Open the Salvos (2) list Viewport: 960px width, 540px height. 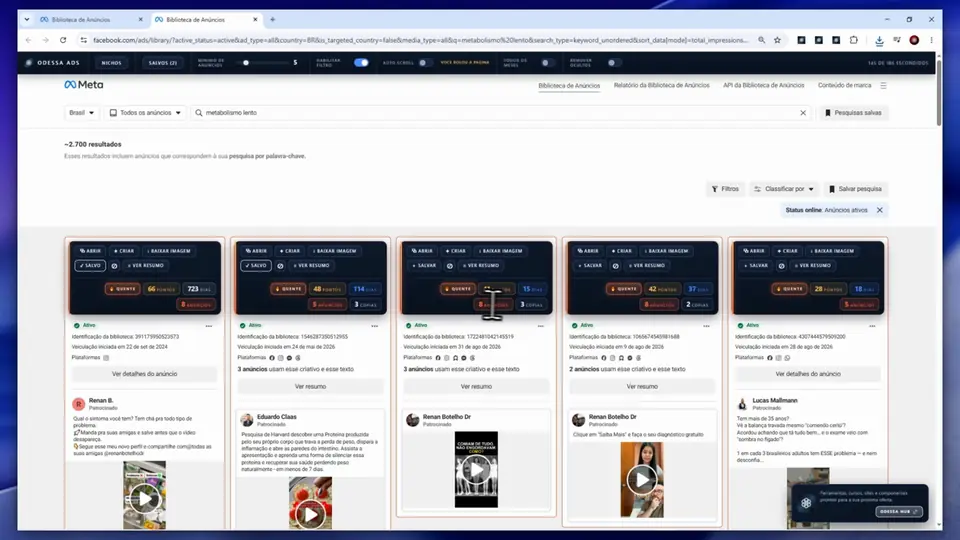[163, 62]
